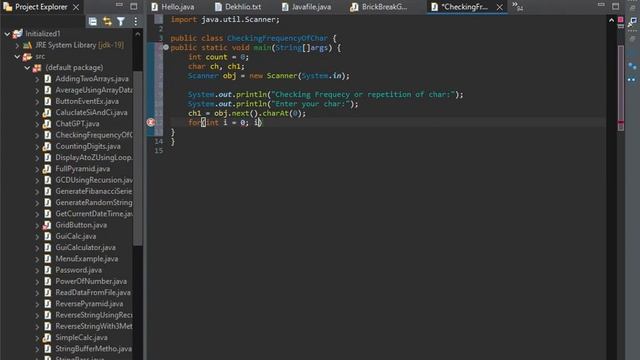Select AverageUsingArrayData file in tree
This screenshot has width=640, height=360.
click(94, 90)
